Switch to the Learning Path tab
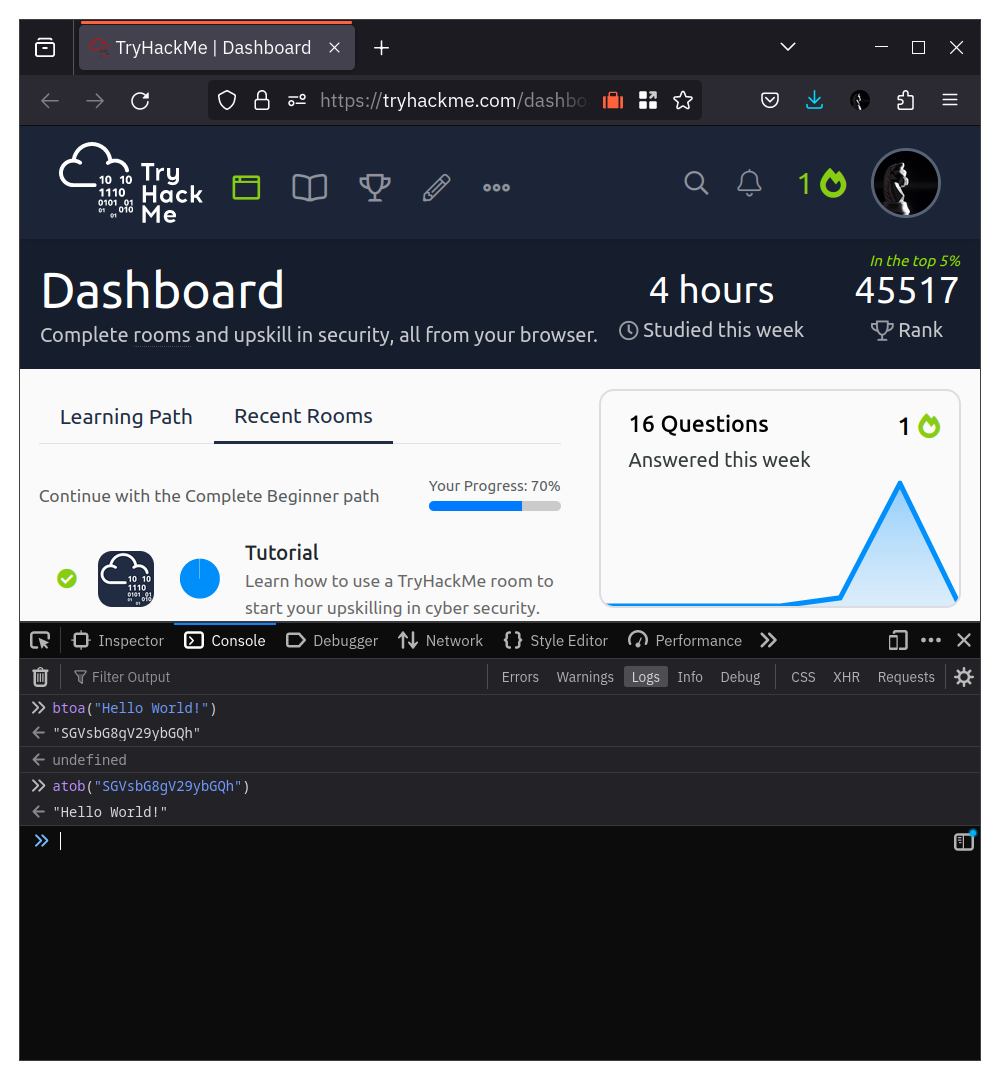The height and width of the screenshot is (1080, 1000). (126, 417)
